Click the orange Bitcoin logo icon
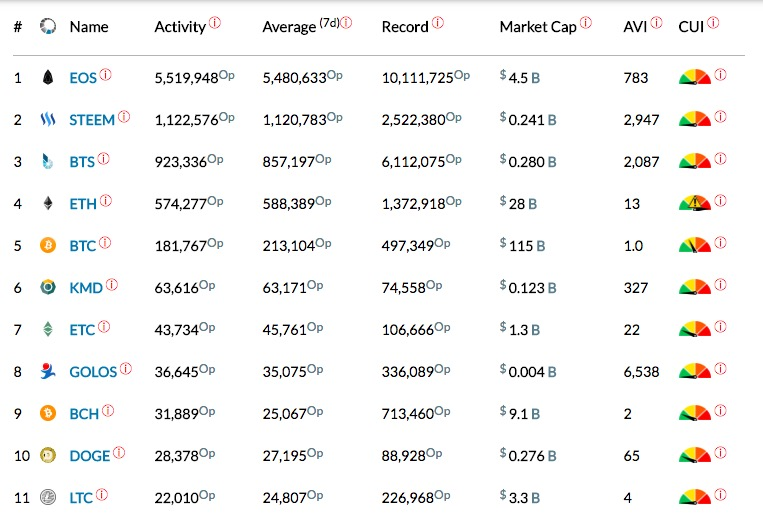 point(47,245)
